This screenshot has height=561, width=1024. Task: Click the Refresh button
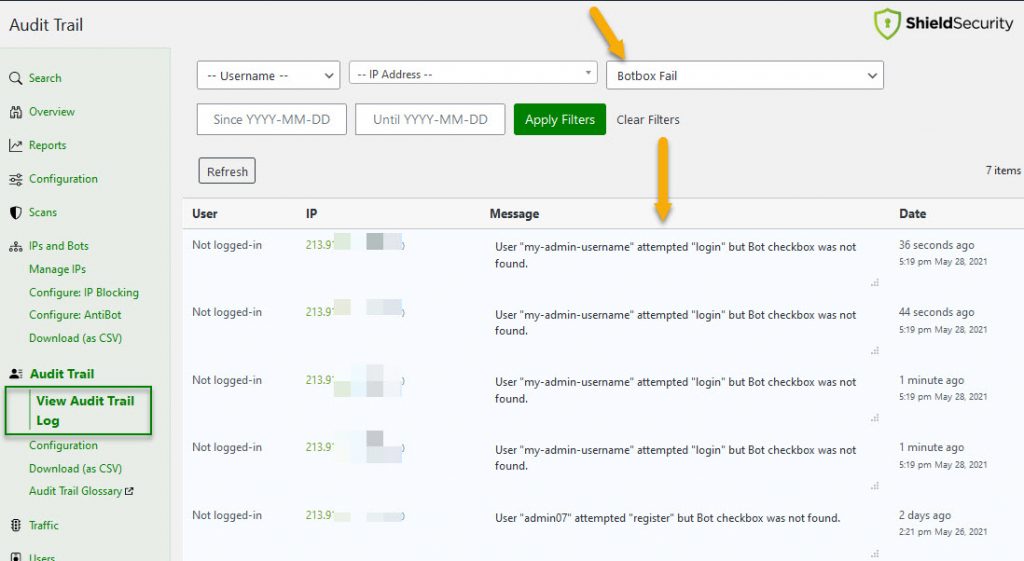(x=227, y=171)
